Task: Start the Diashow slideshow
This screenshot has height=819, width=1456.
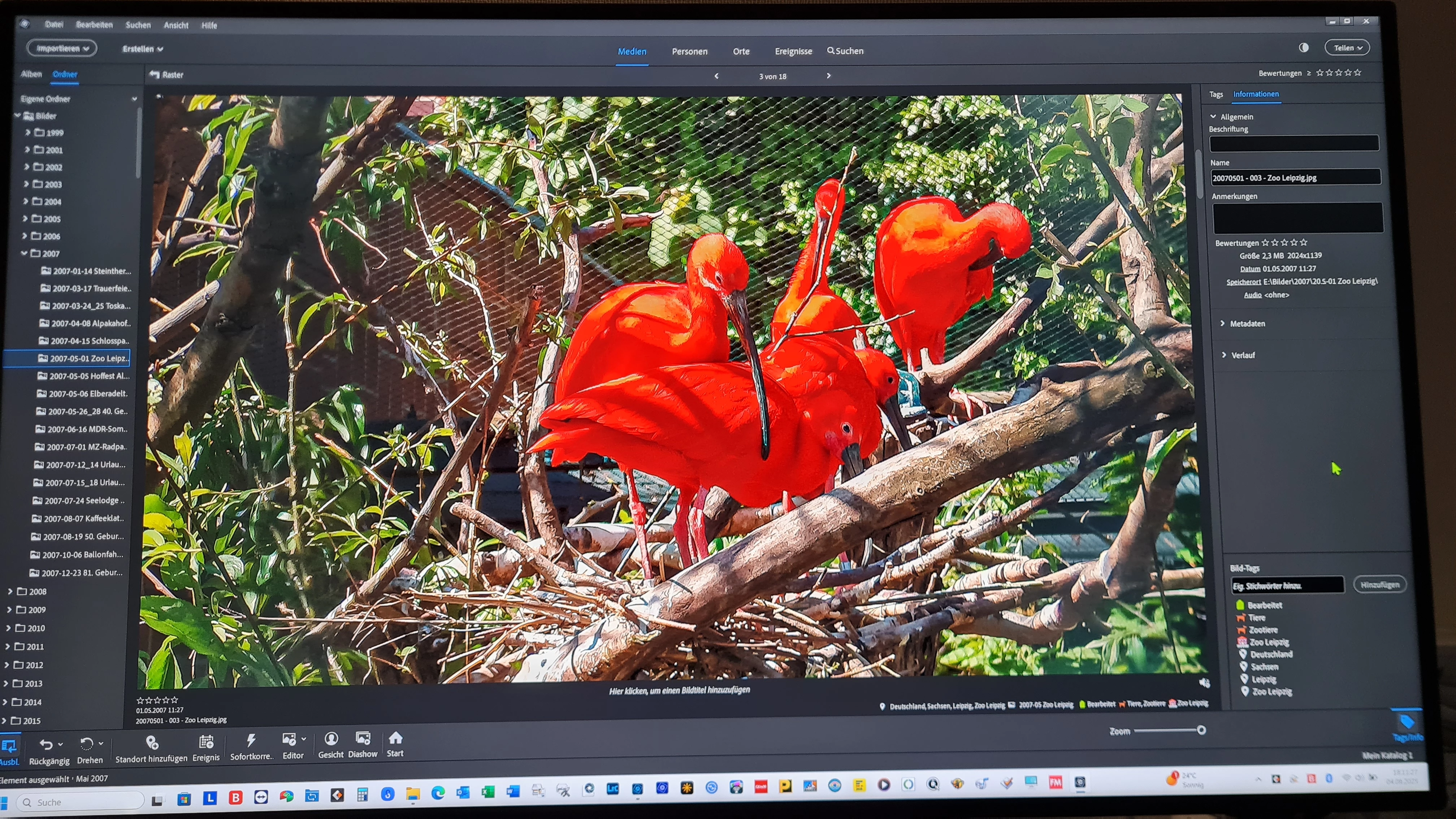Action: [x=363, y=738]
